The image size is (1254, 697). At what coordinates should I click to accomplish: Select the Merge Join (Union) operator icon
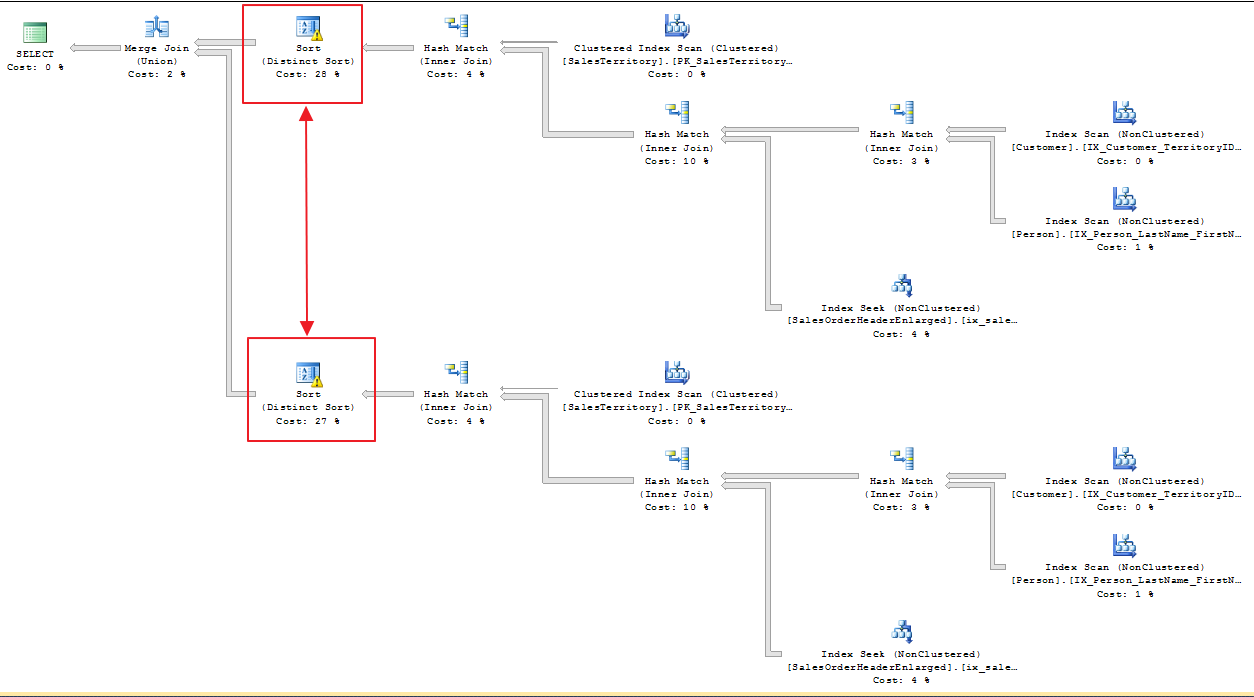156,27
